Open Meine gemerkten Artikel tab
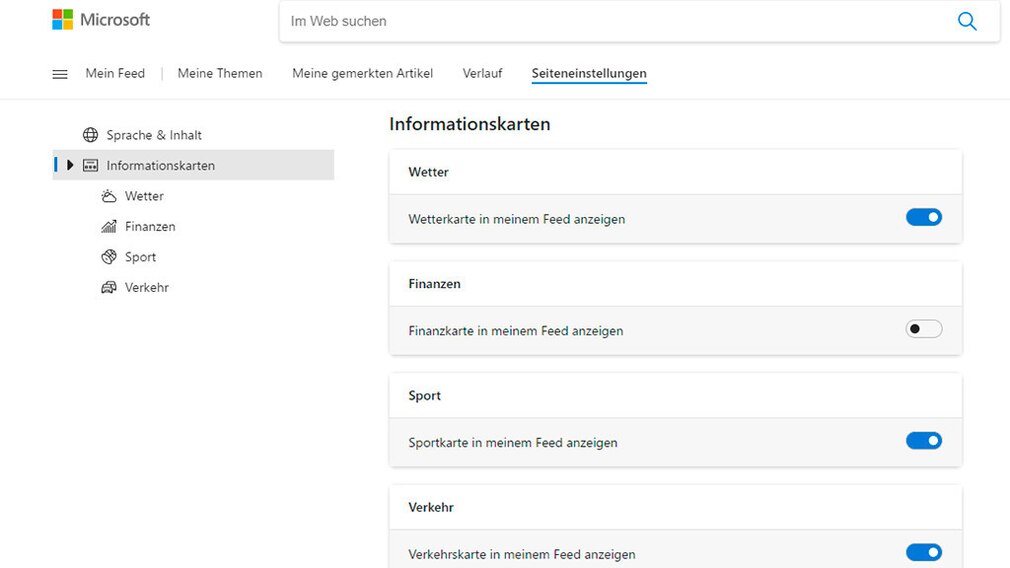1010x568 pixels. pos(363,73)
